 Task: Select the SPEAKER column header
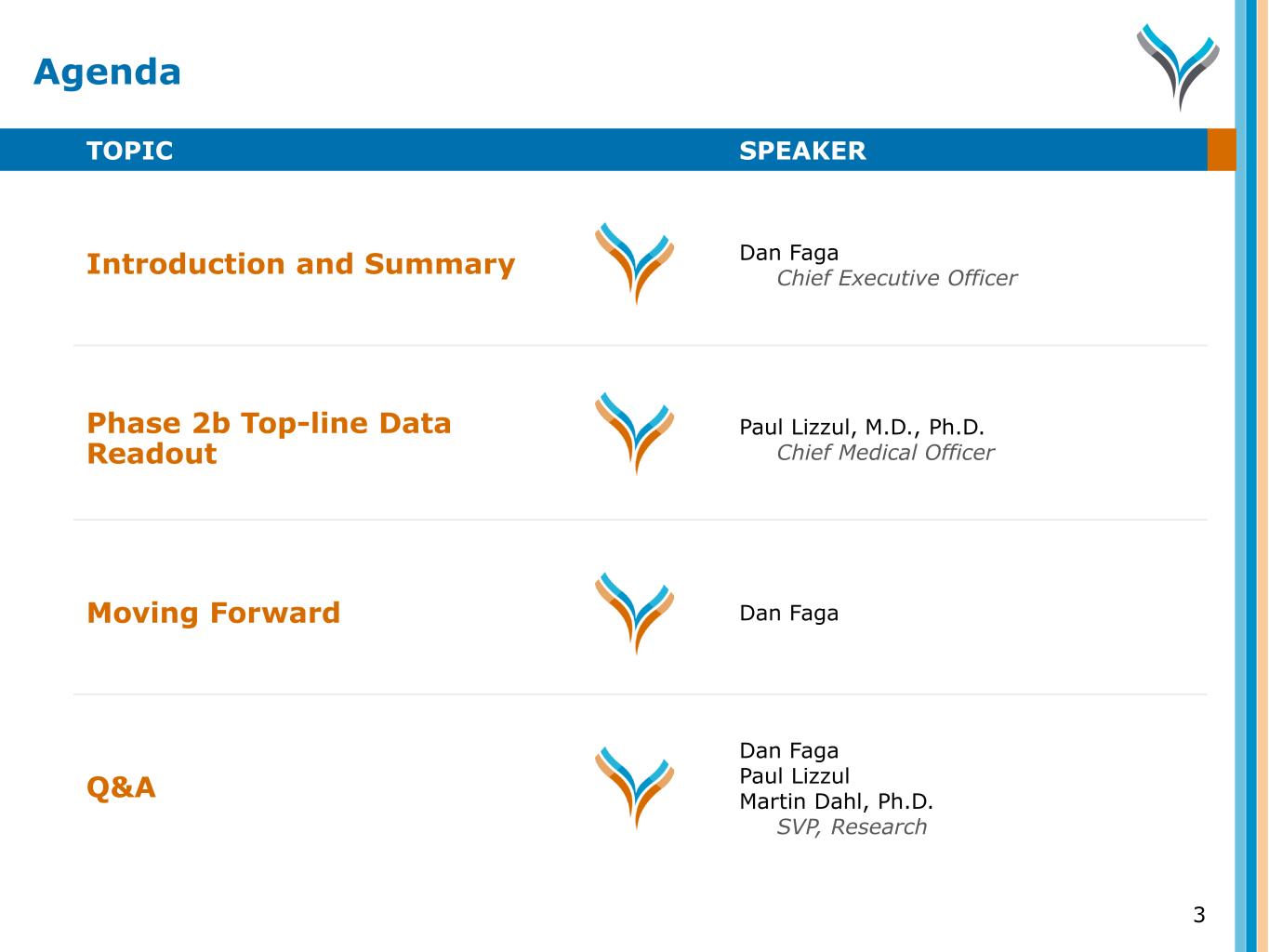click(802, 151)
